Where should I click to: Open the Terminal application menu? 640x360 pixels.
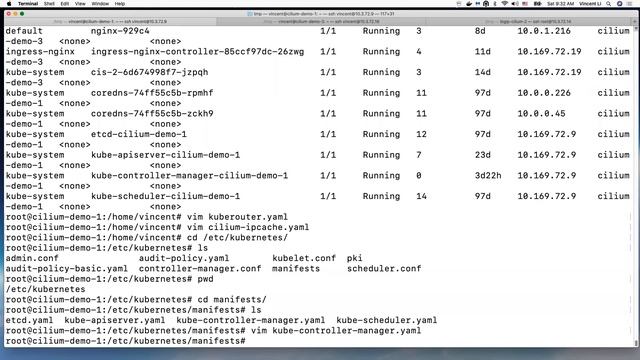[28, 4]
